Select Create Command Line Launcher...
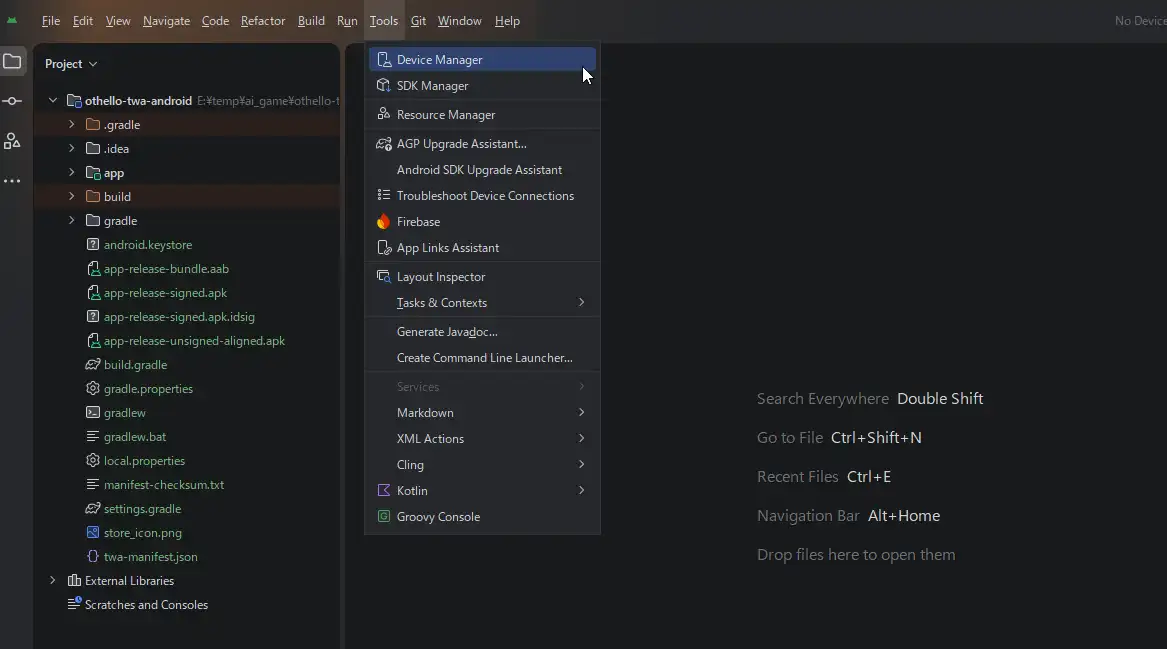This screenshot has height=649, width=1167. click(482, 358)
